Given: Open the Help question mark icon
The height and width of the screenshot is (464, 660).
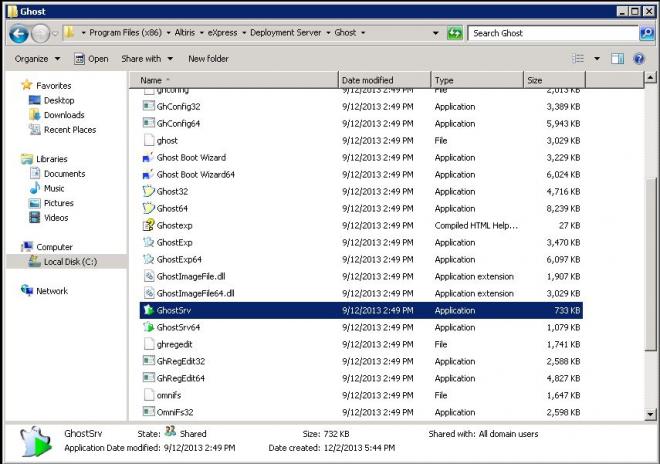Looking at the screenshot, I should 639,59.
